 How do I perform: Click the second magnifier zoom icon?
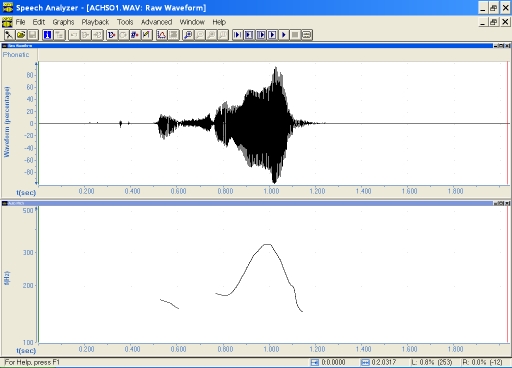coord(200,35)
